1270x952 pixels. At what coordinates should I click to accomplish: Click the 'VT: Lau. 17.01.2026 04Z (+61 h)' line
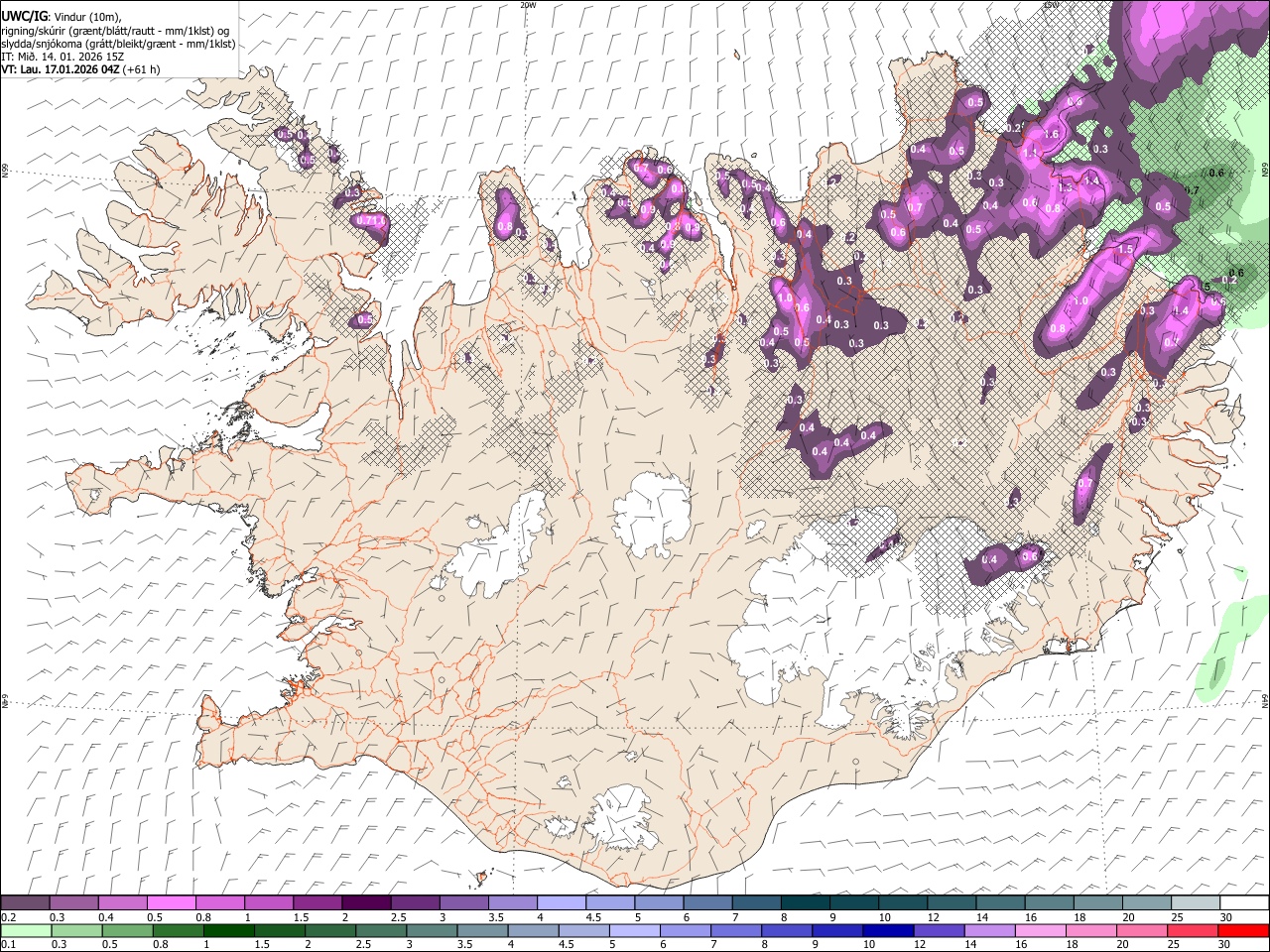pyautogui.click(x=80, y=69)
